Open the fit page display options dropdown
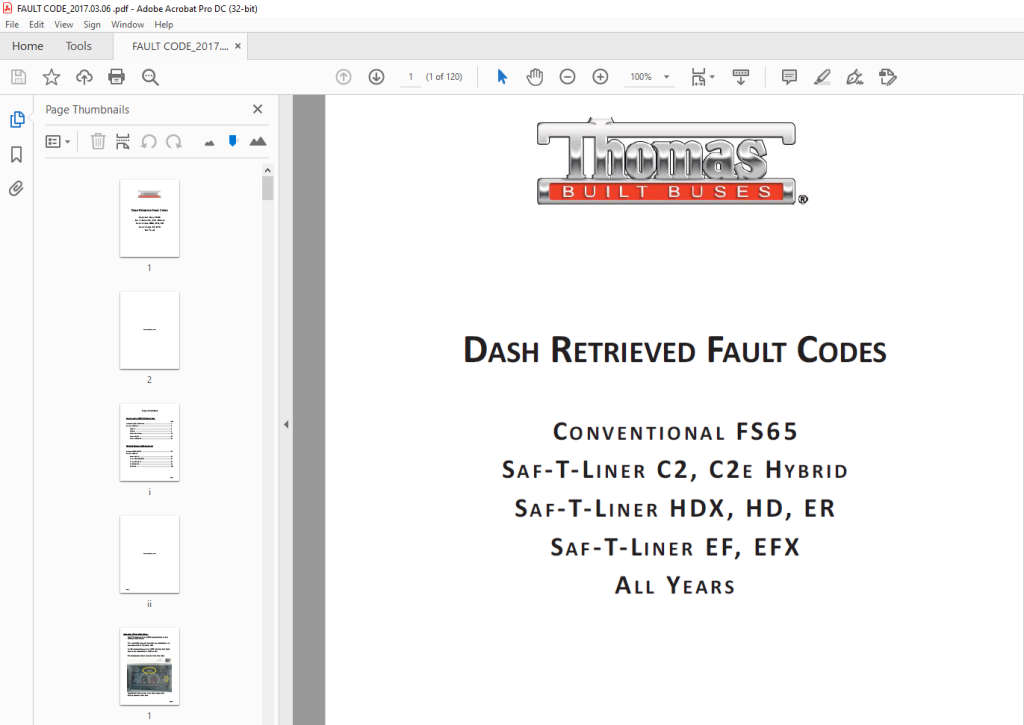1024x725 pixels. [703, 77]
